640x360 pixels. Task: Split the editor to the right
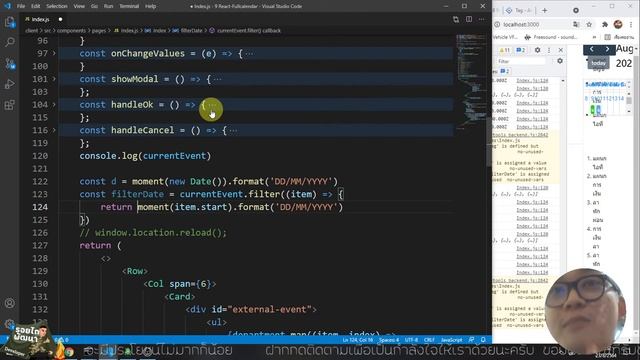(469, 19)
